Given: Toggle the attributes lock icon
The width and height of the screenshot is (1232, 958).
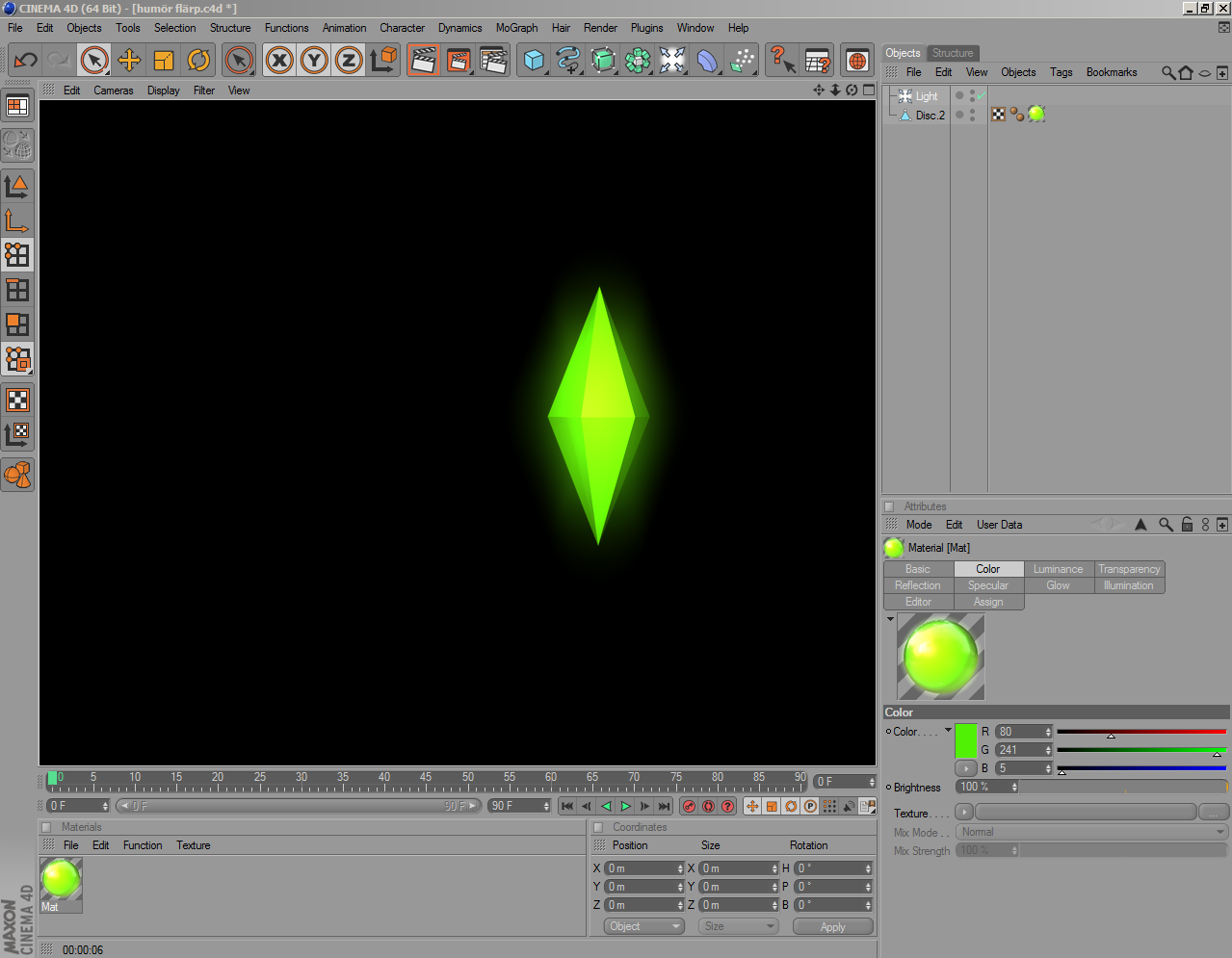Looking at the screenshot, I should [1187, 525].
